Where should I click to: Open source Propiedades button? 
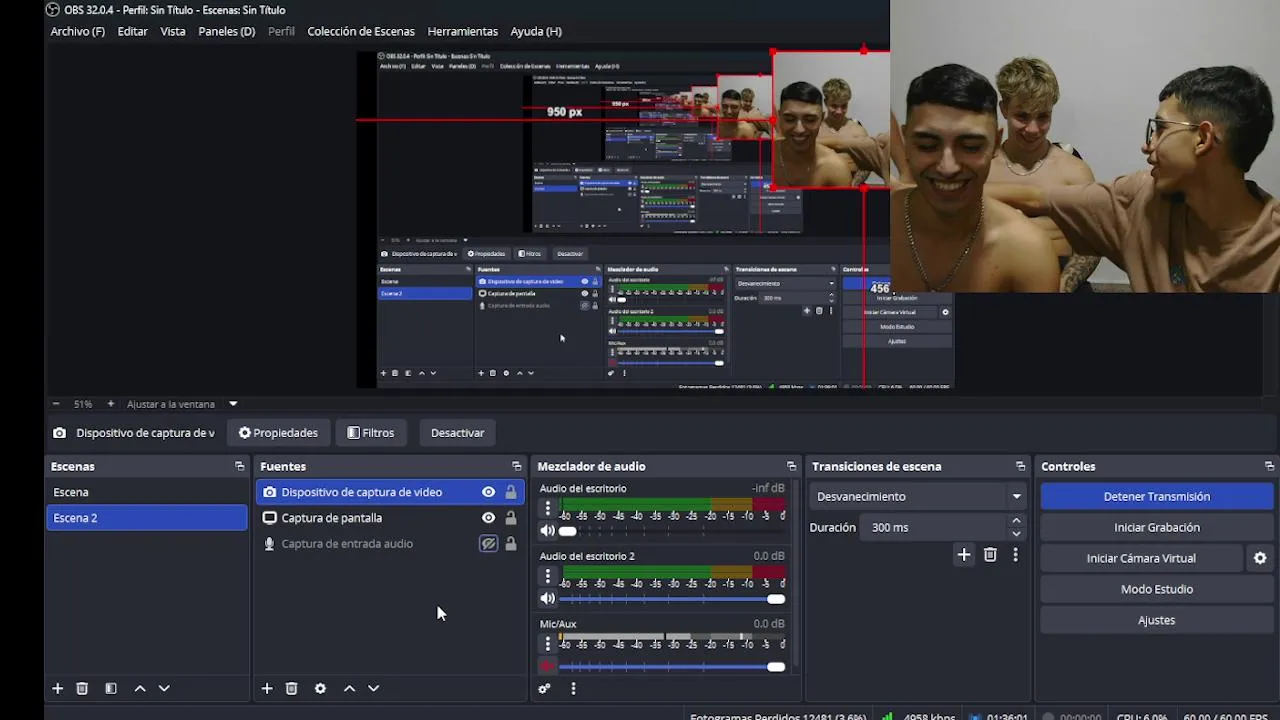pos(278,433)
